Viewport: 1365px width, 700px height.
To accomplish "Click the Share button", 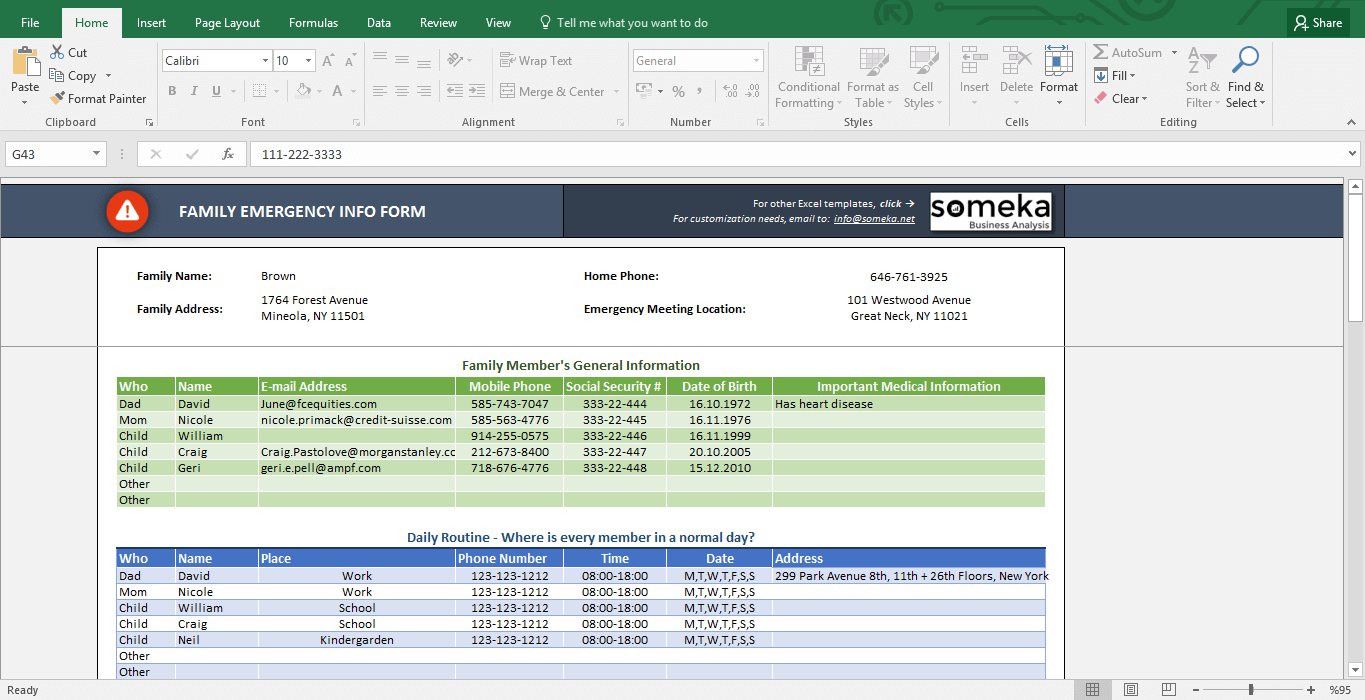I will pyautogui.click(x=1317, y=23).
